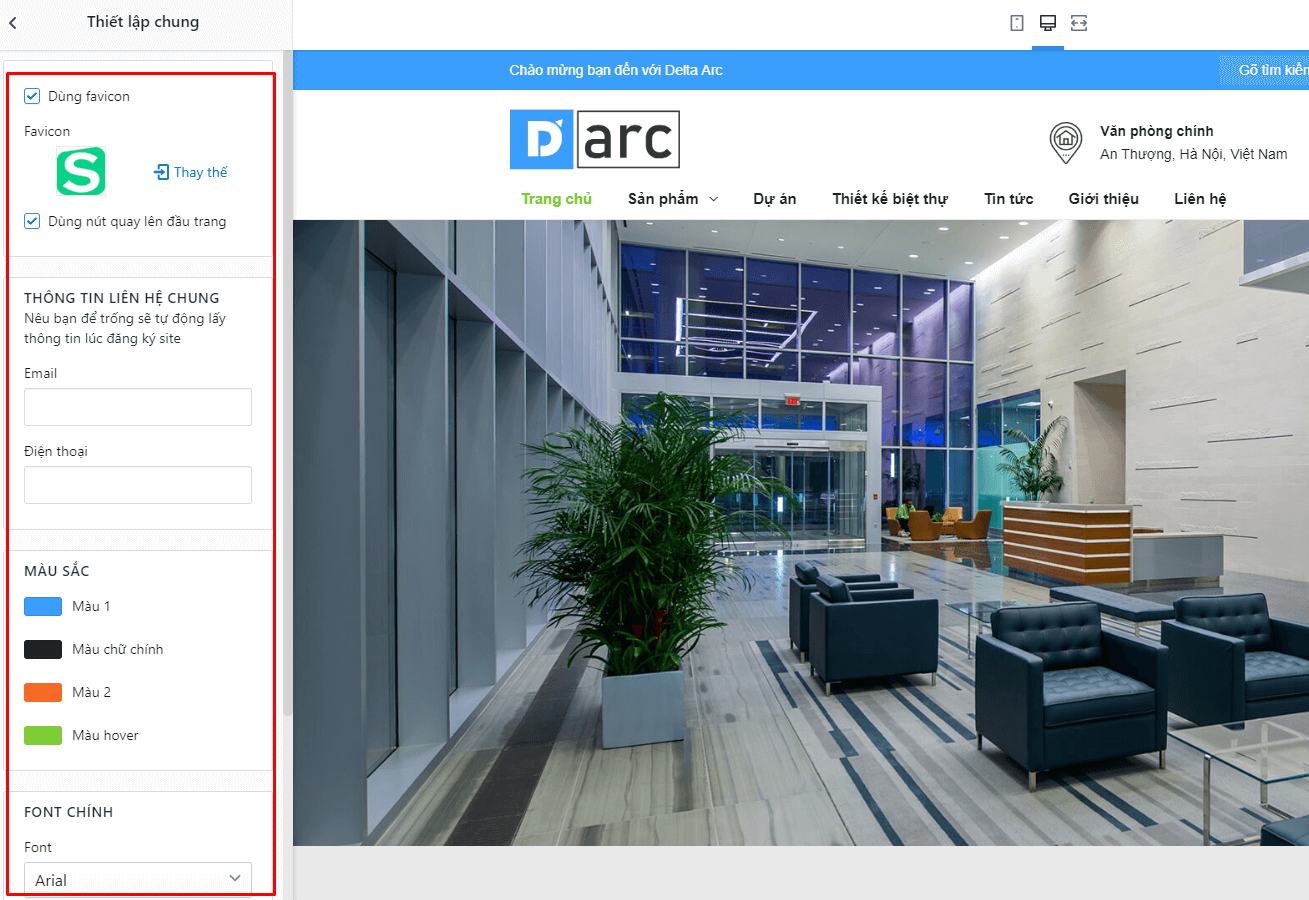Image resolution: width=1309 pixels, height=900 pixels.
Task: Go to the Dự án page
Action: pyautogui.click(x=775, y=198)
